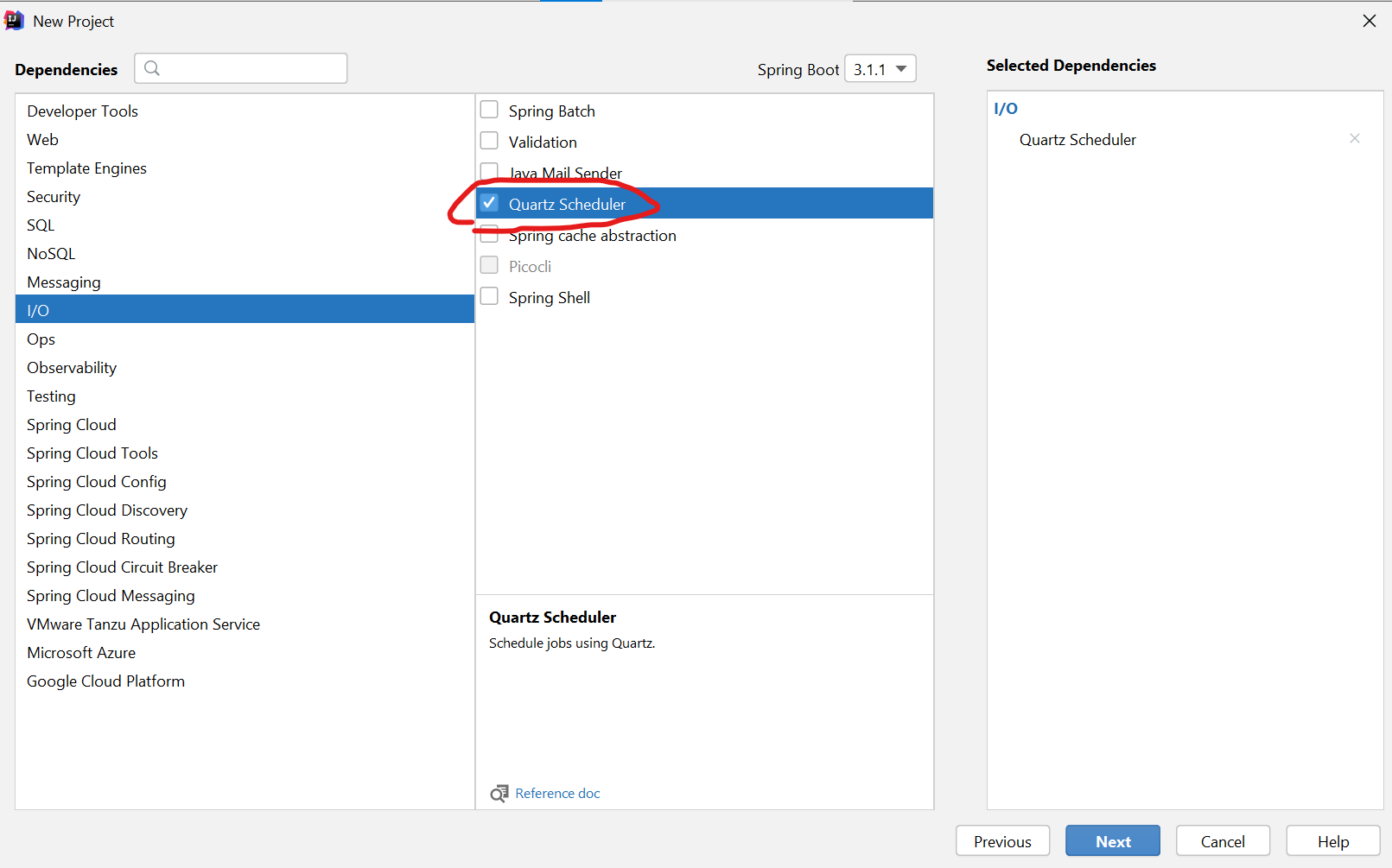
Task: Click the search magnifier icon in Dependencies field
Action: point(152,68)
